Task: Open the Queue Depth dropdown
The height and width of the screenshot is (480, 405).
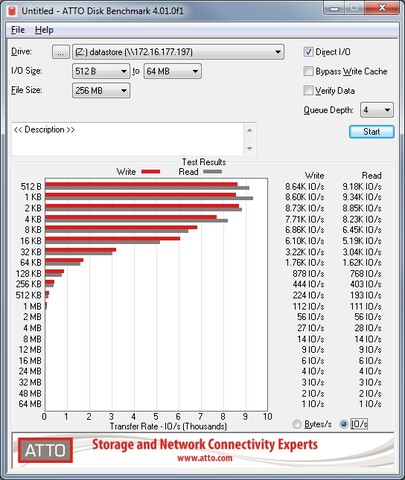Action: click(x=377, y=110)
